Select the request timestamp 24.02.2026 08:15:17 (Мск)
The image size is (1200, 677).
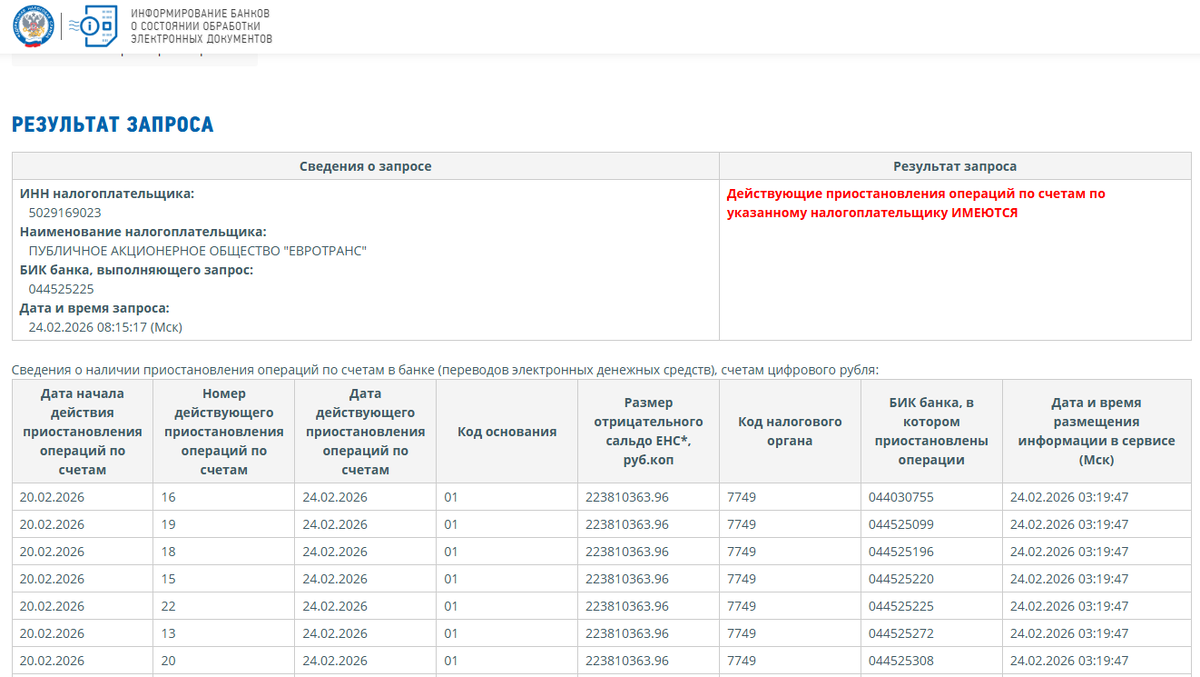coord(106,327)
